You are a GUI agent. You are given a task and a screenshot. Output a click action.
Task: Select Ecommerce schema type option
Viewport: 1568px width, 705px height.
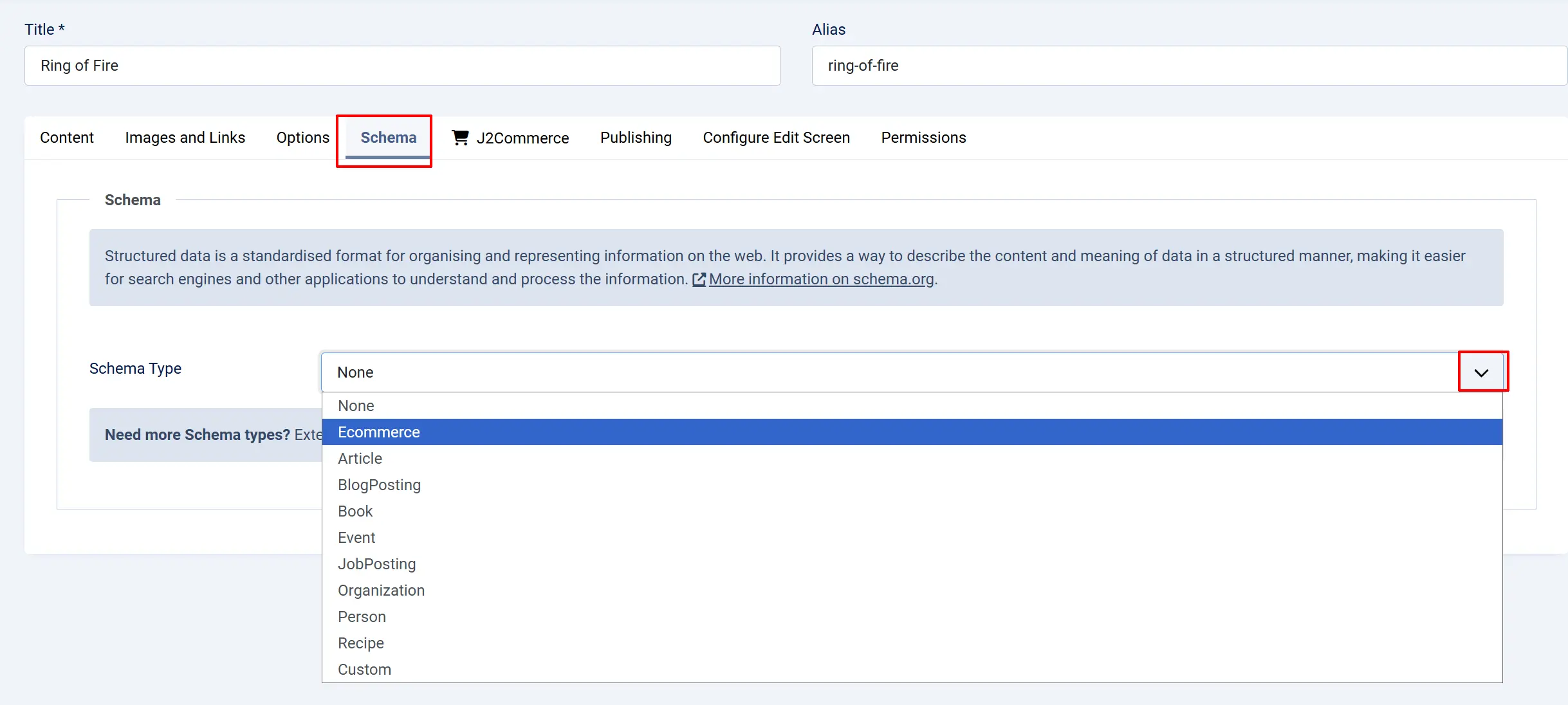click(x=912, y=432)
